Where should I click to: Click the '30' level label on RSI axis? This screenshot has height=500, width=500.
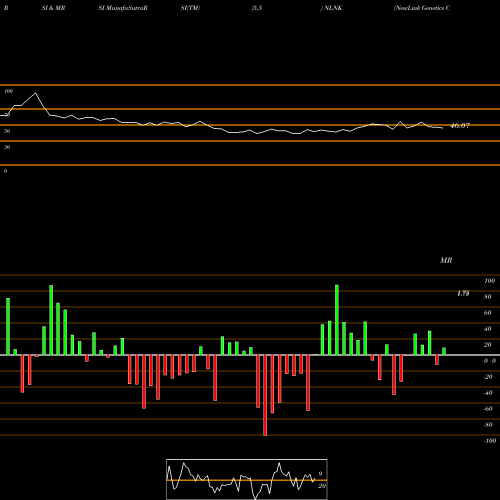pos(7,147)
